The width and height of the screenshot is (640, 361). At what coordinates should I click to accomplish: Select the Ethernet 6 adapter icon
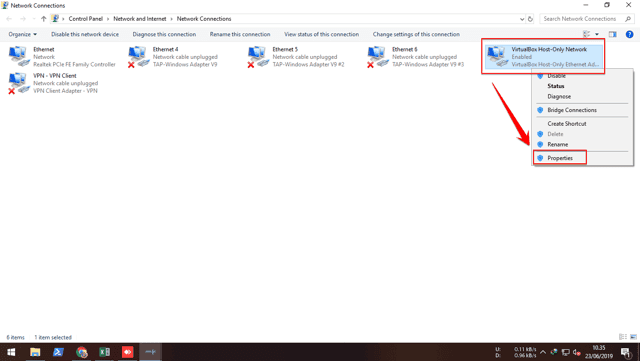click(377, 57)
